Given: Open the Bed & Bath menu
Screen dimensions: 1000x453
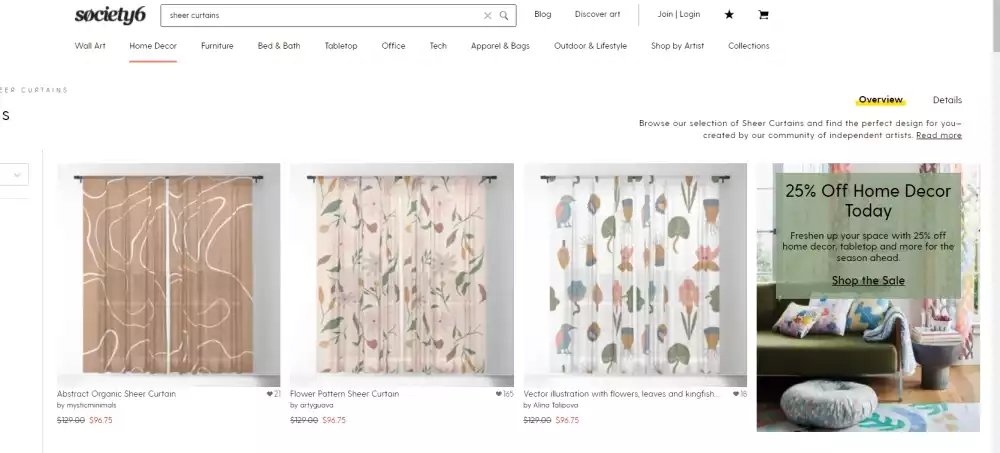Looking at the screenshot, I should pyautogui.click(x=279, y=46).
